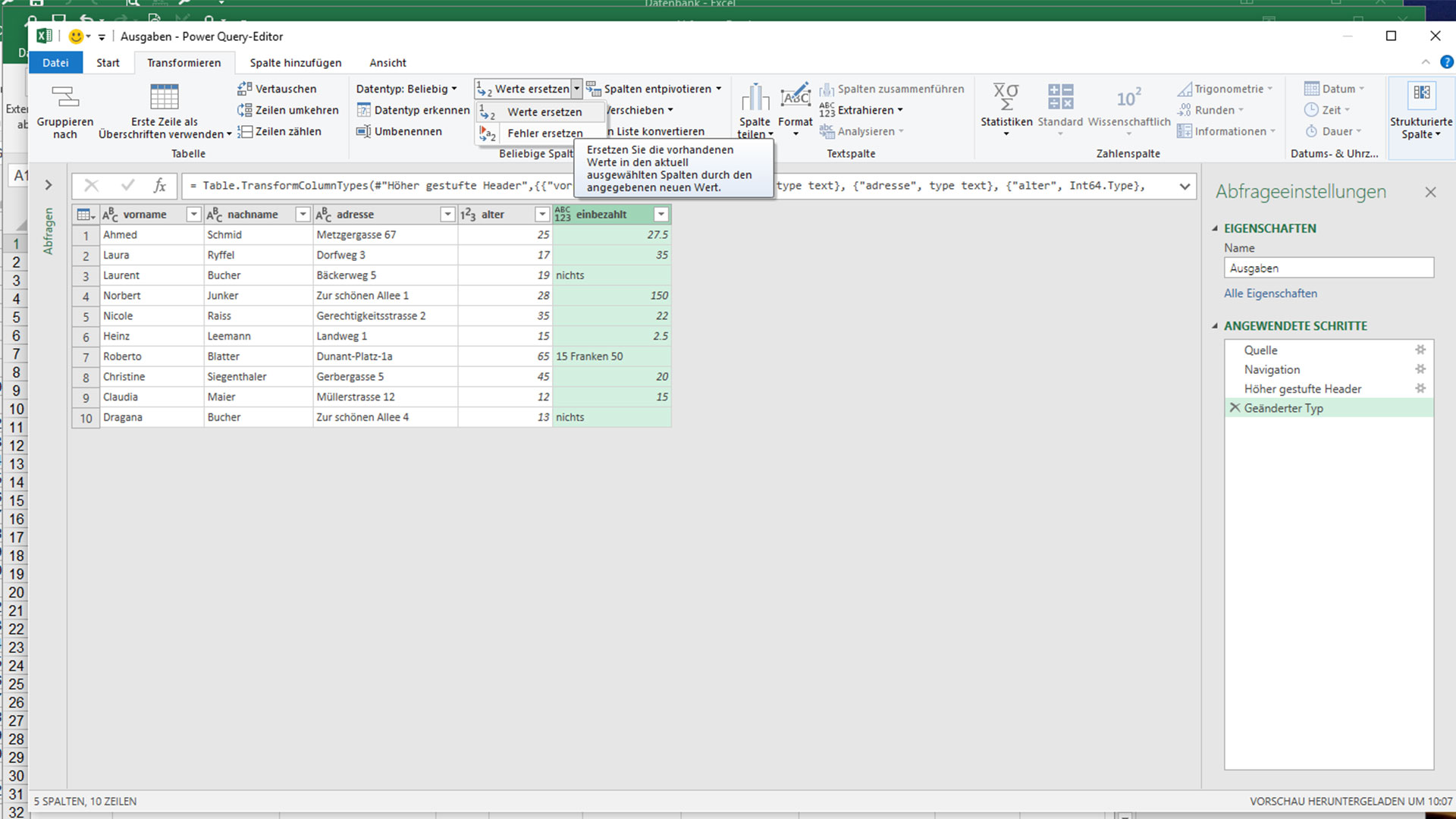Switch to the Ansicht tab

388,62
